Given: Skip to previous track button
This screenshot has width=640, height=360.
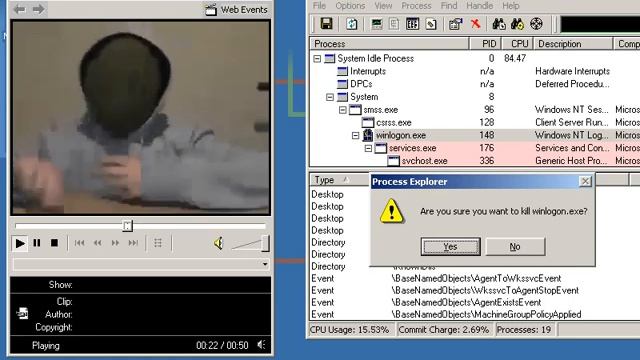Looking at the screenshot, I should [80, 243].
